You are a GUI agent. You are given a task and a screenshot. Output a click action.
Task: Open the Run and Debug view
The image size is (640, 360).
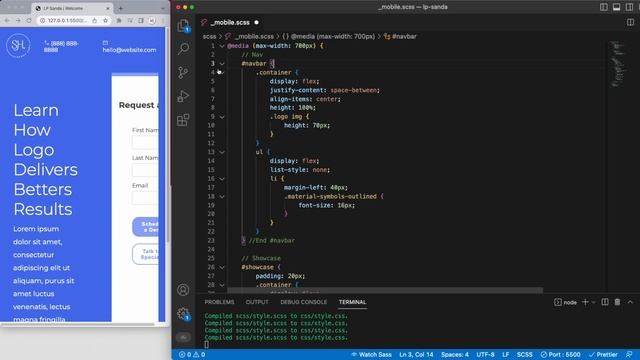coord(183,96)
